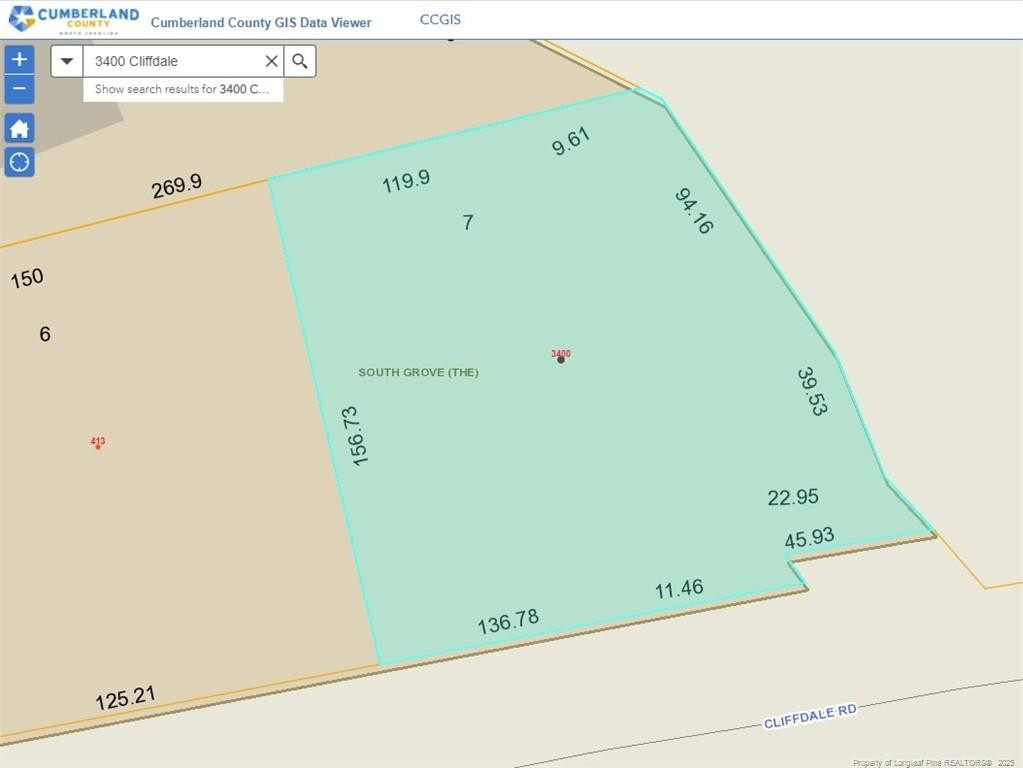This screenshot has height=768, width=1023.
Task: Click the Cumberland County logo
Action: [x=73, y=19]
